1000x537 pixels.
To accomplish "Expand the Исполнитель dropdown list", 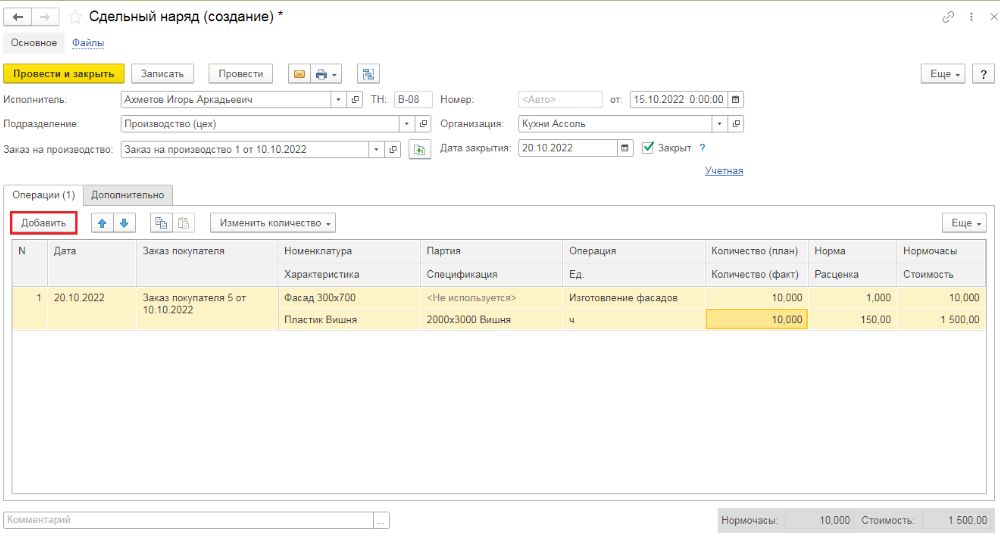I will coord(338,99).
